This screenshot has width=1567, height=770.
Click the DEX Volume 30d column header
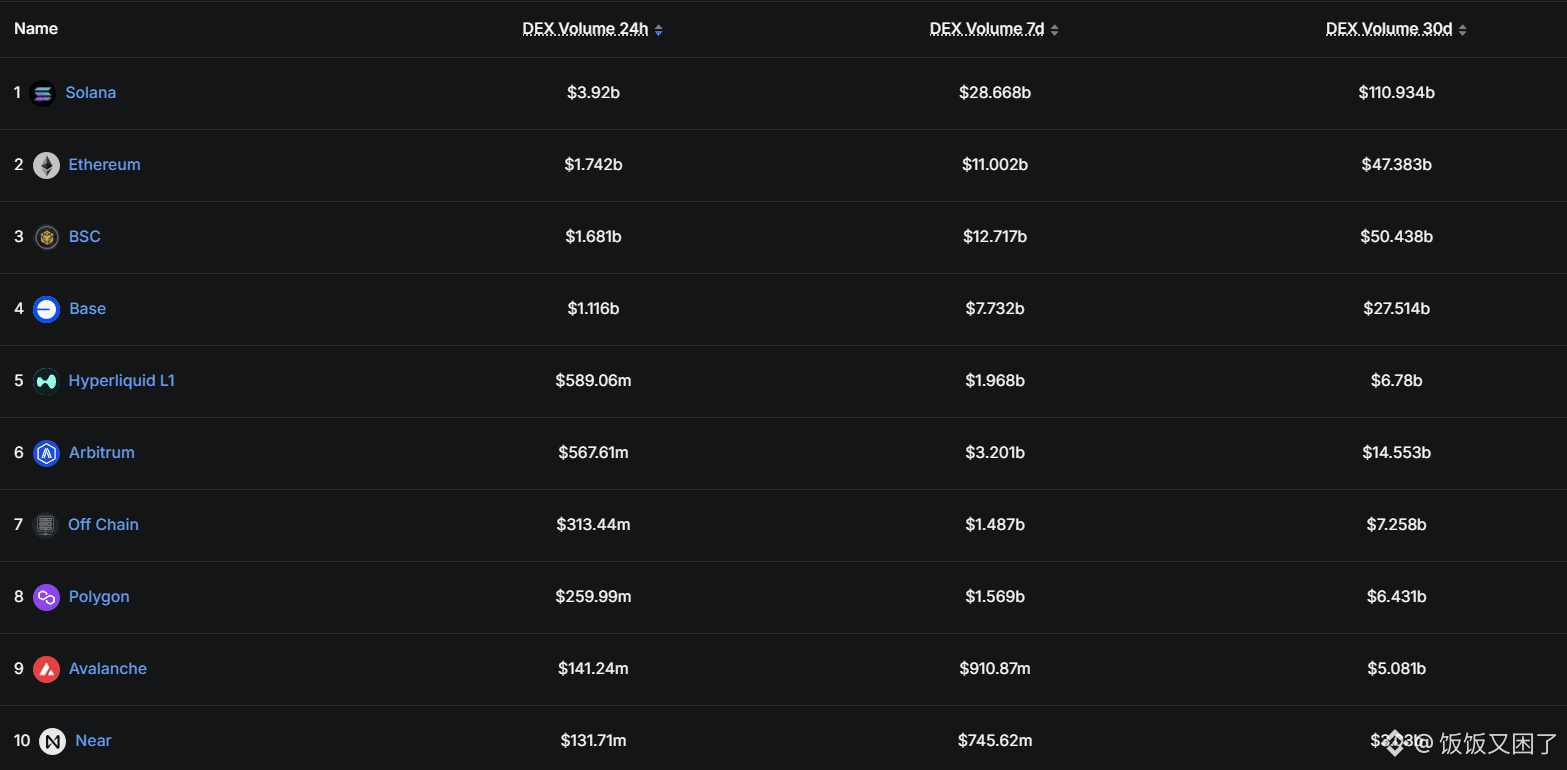point(1388,29)
